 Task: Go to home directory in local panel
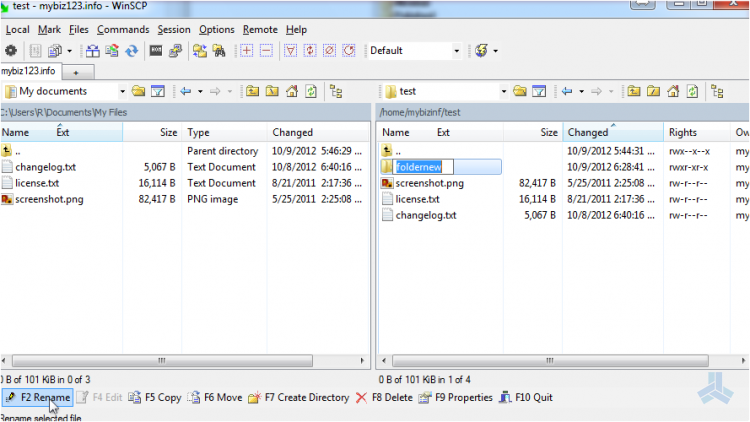(x=292, y=91)
